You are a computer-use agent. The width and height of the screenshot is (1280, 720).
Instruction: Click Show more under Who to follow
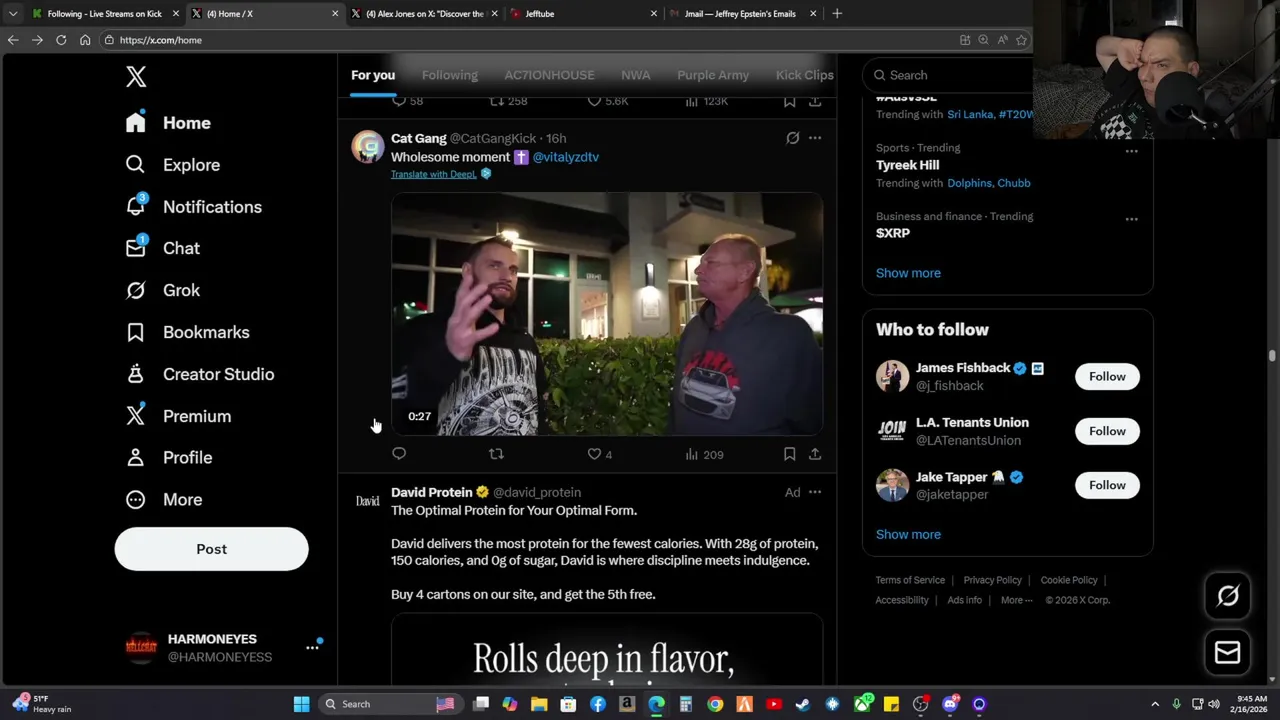908,534
